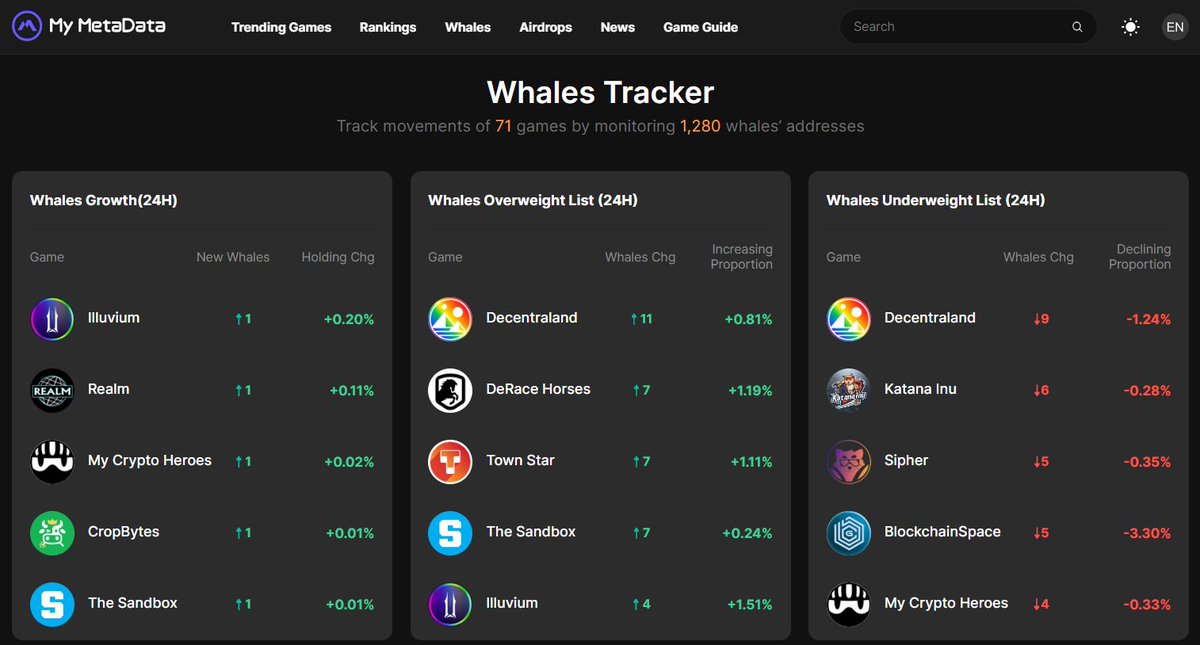
Task: Click the +0.20% holding change value
Action: [x=349, y=319]
